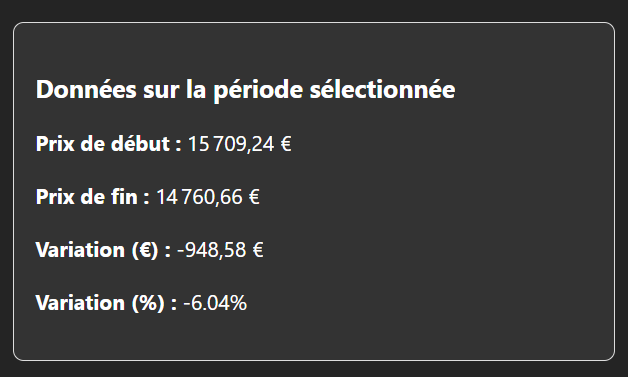Viewport: 628px width, 377px height.
Task: Select the 15 709,24 € start price value
Action: pyautogui.click(x=240, y=144)
